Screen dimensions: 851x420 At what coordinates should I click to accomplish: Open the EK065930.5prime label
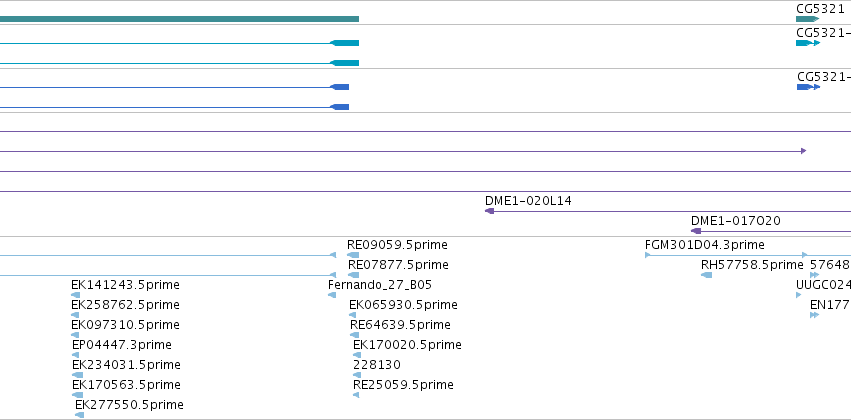point(403,305)
